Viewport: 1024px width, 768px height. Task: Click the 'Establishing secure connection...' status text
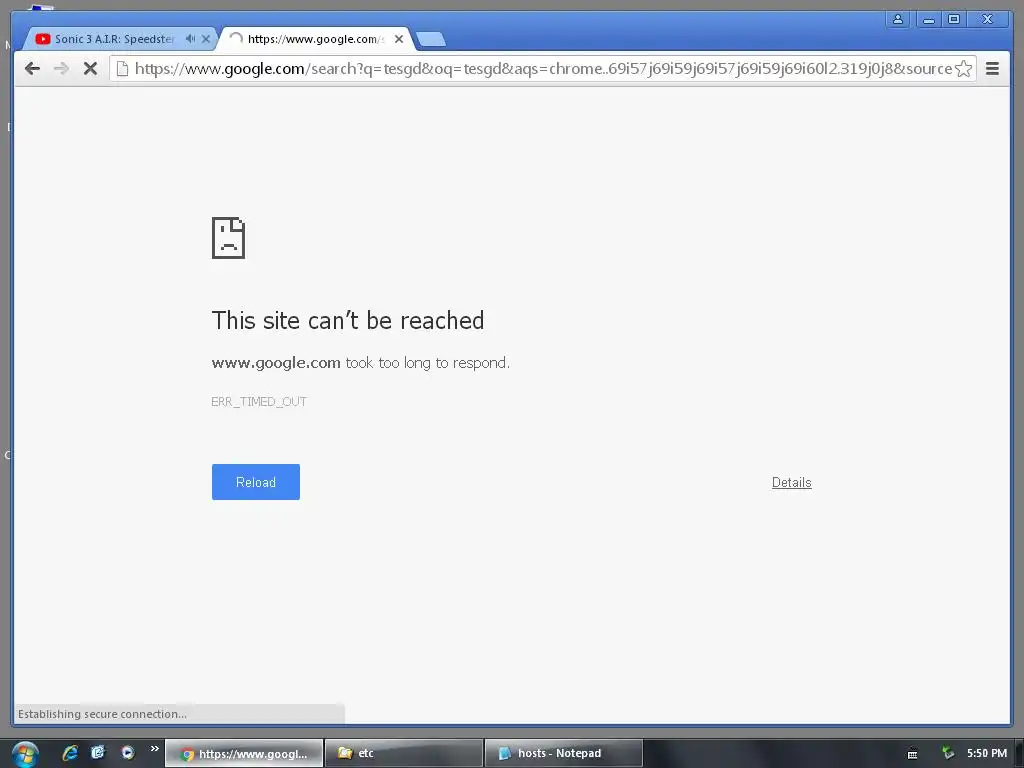(x=103, y=714)
